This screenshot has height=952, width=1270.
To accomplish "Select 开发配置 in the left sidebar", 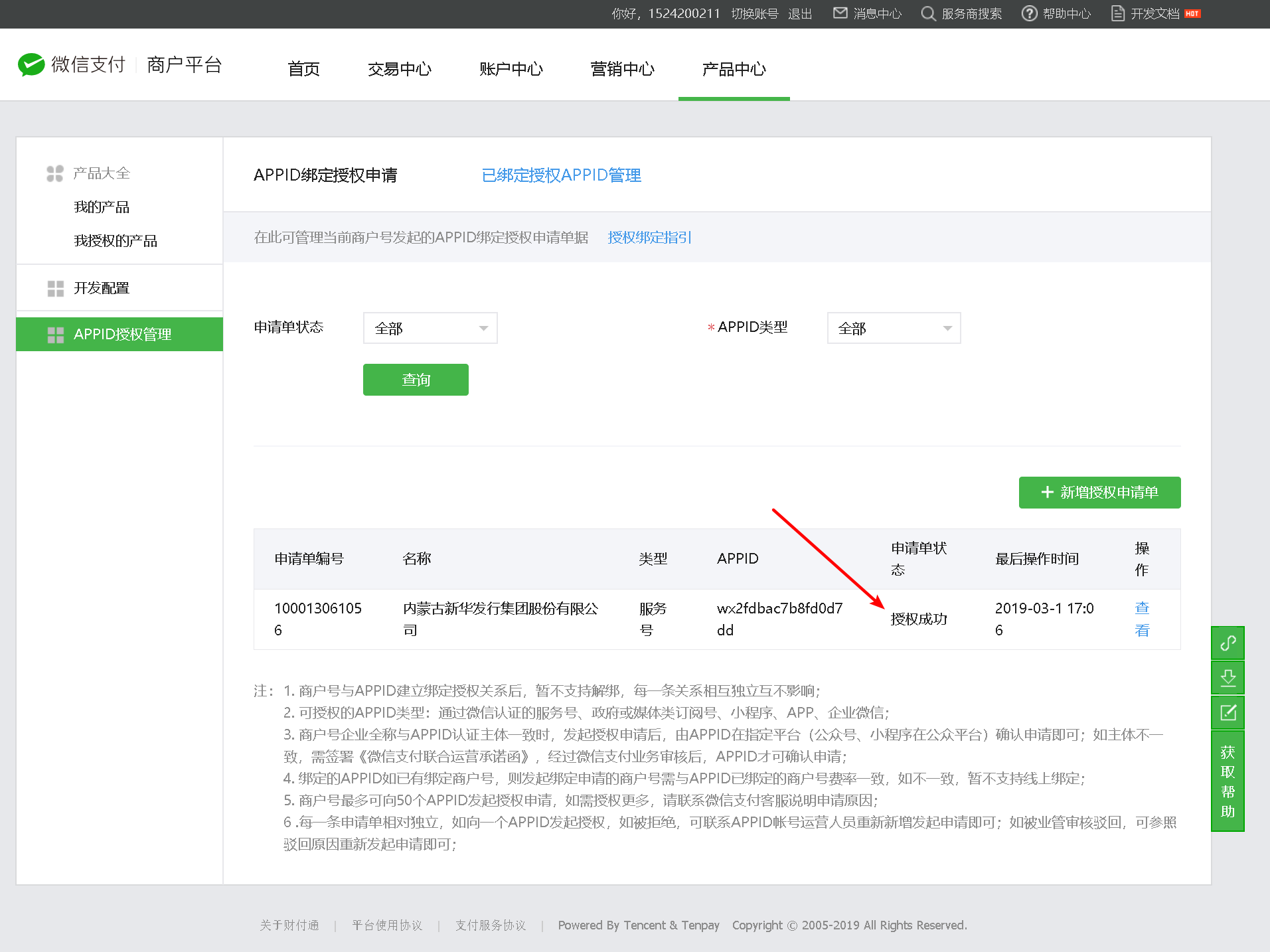I will click(x=102, y=288).
